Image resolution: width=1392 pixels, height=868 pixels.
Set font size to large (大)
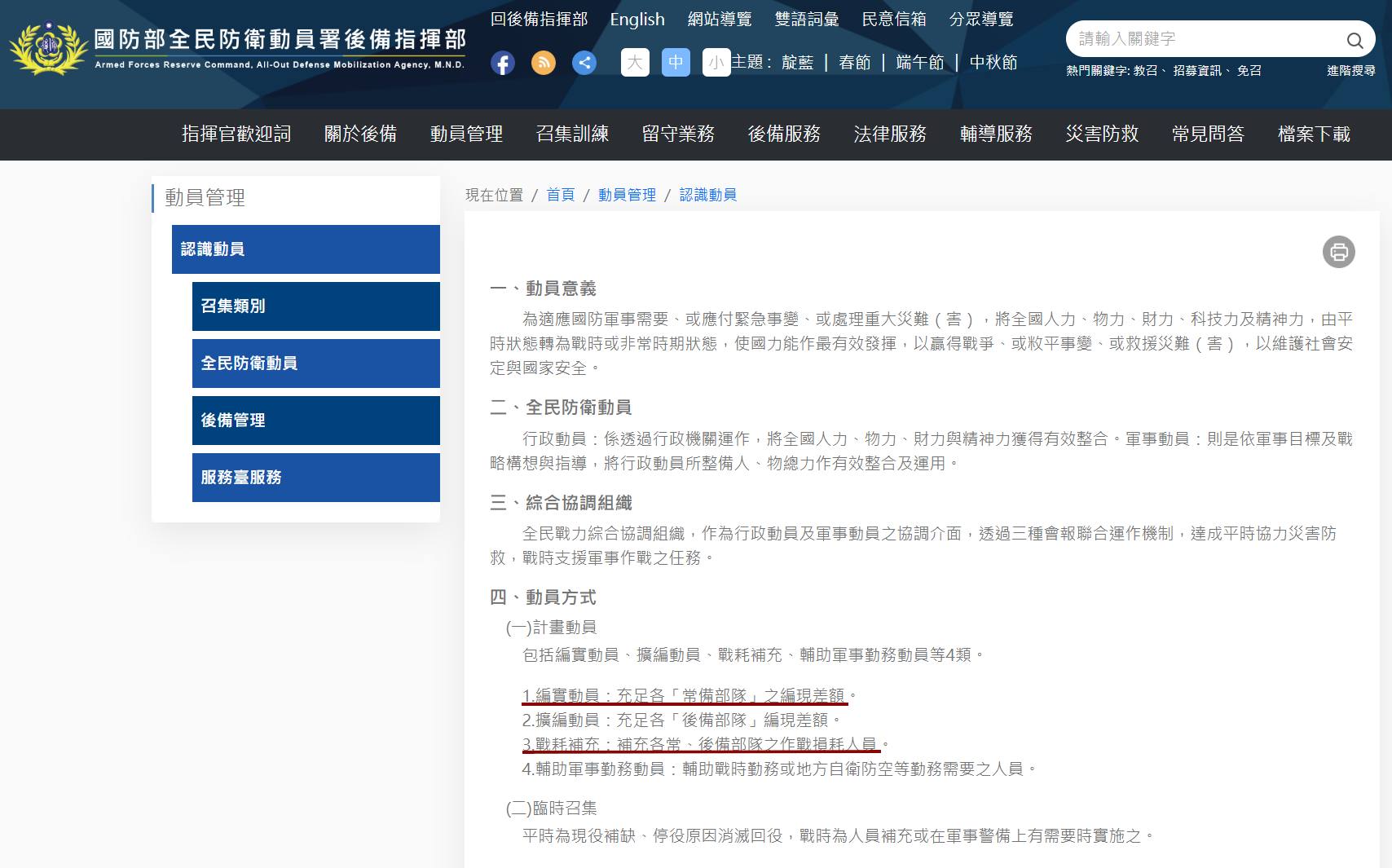(x=635, y=63)
